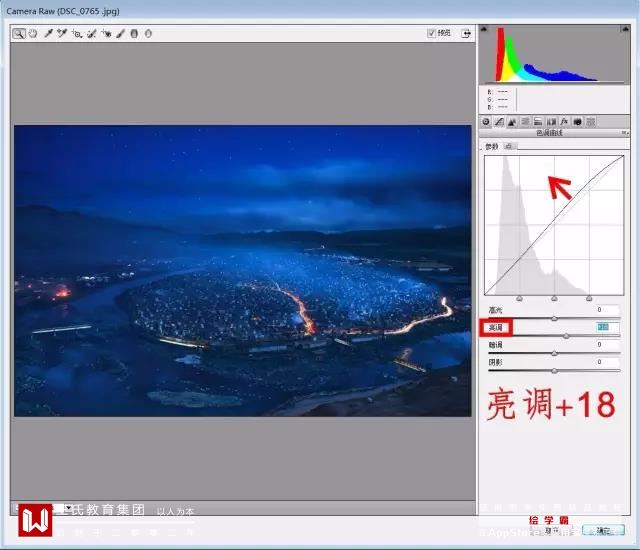640x550 pixels.
Task: Click the RGB histogram display
Action: [554, 53]
